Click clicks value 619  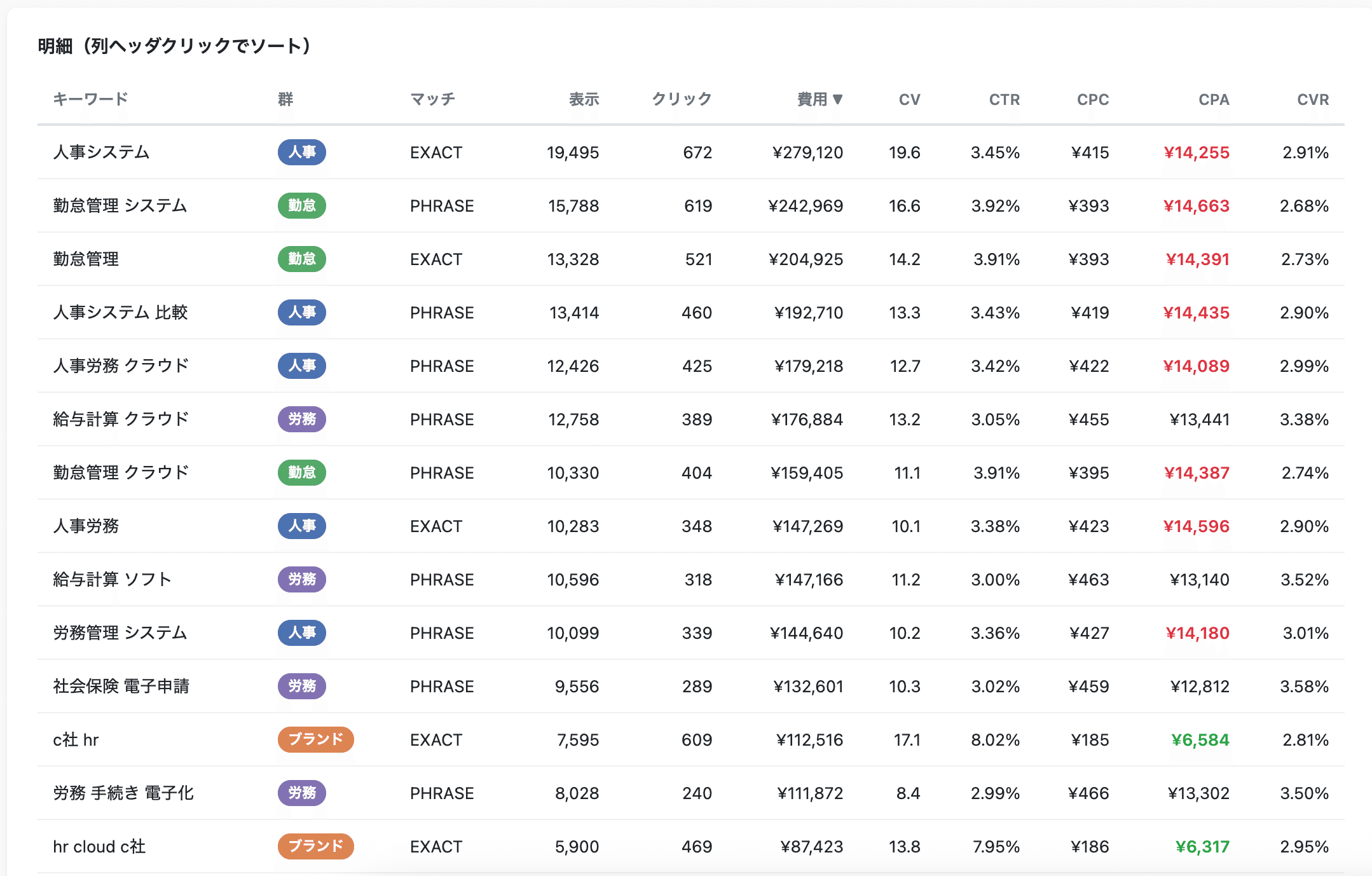tap(698, 206)
